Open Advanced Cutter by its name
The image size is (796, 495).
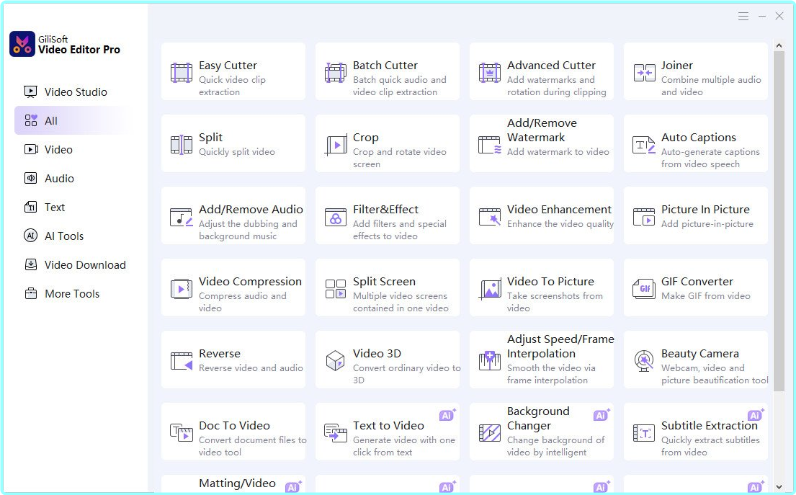(551, 65)
